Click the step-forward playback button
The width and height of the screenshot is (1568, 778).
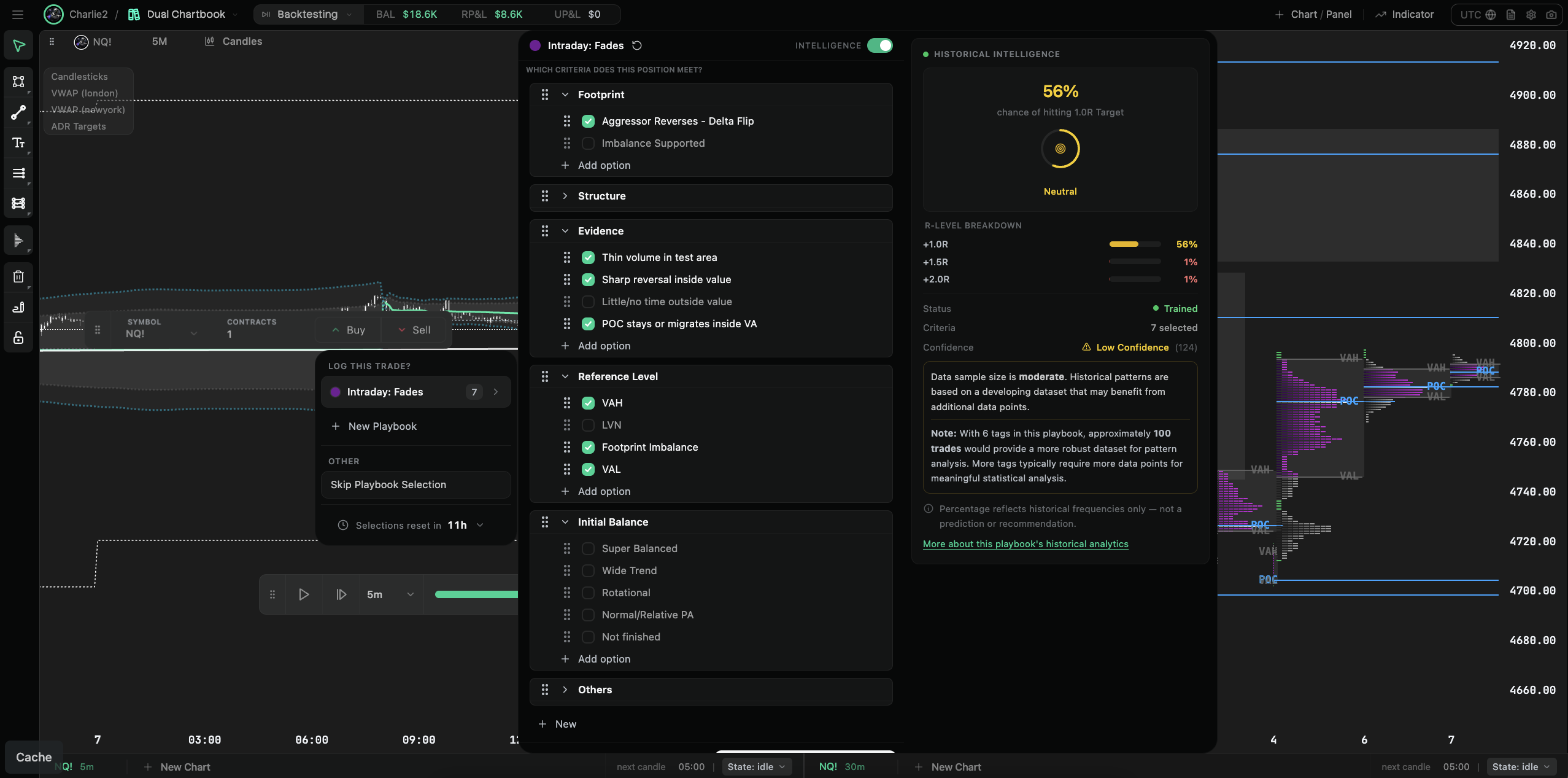(341, 594)
